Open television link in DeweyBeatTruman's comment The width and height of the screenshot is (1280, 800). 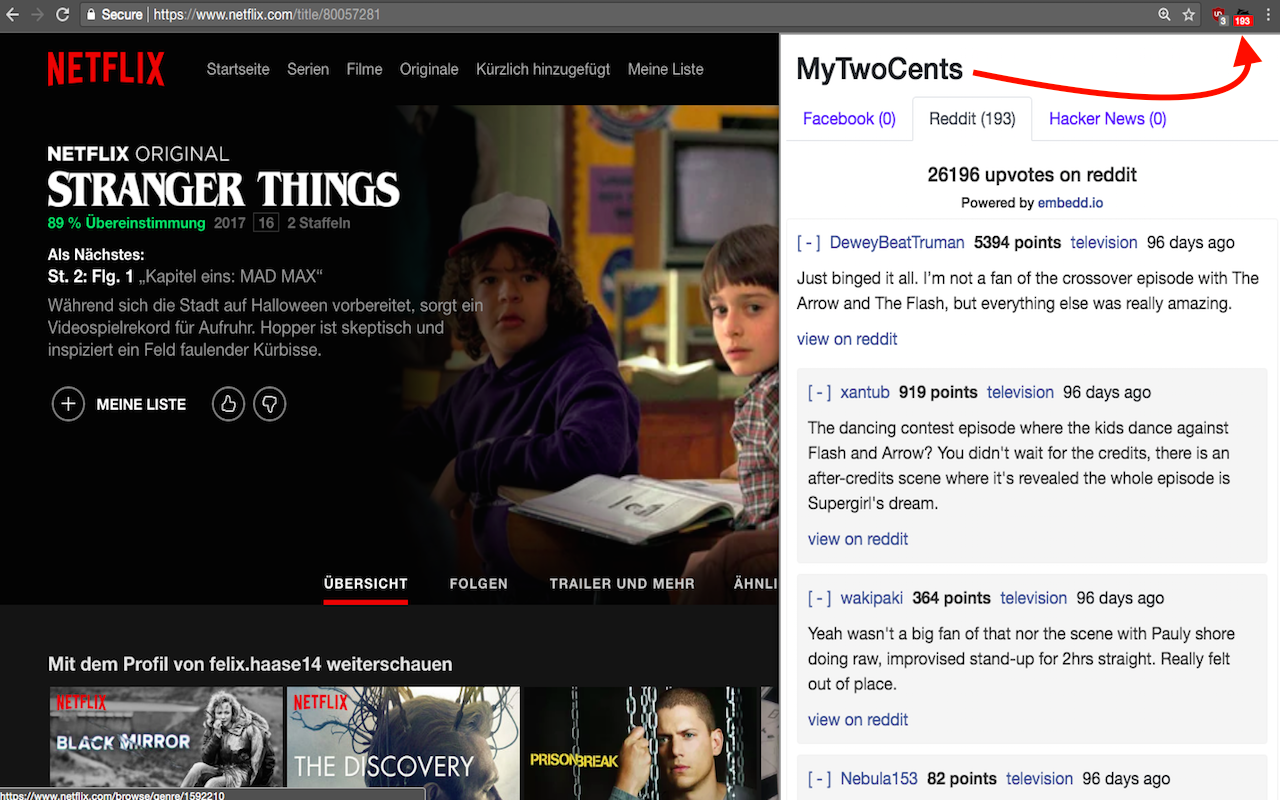tap(1104, 242)
